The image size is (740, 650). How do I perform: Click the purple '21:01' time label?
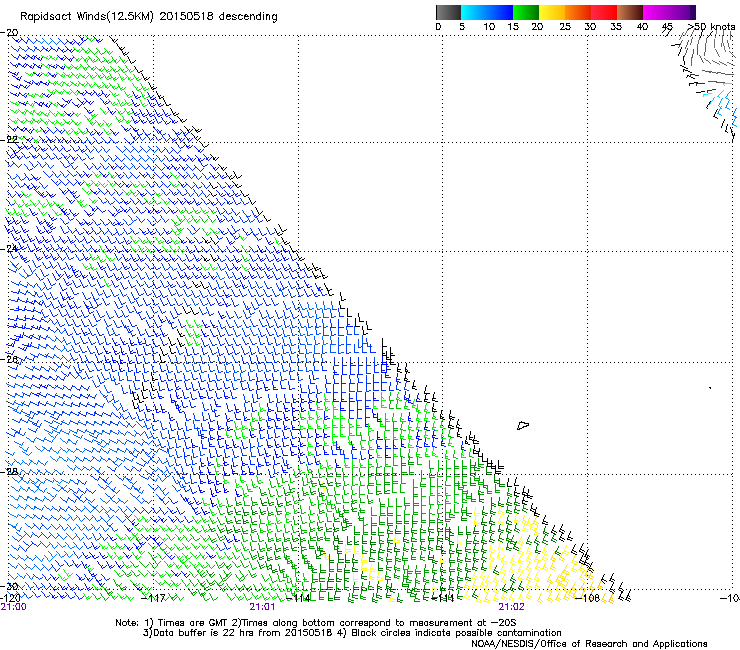click(262, 607)
